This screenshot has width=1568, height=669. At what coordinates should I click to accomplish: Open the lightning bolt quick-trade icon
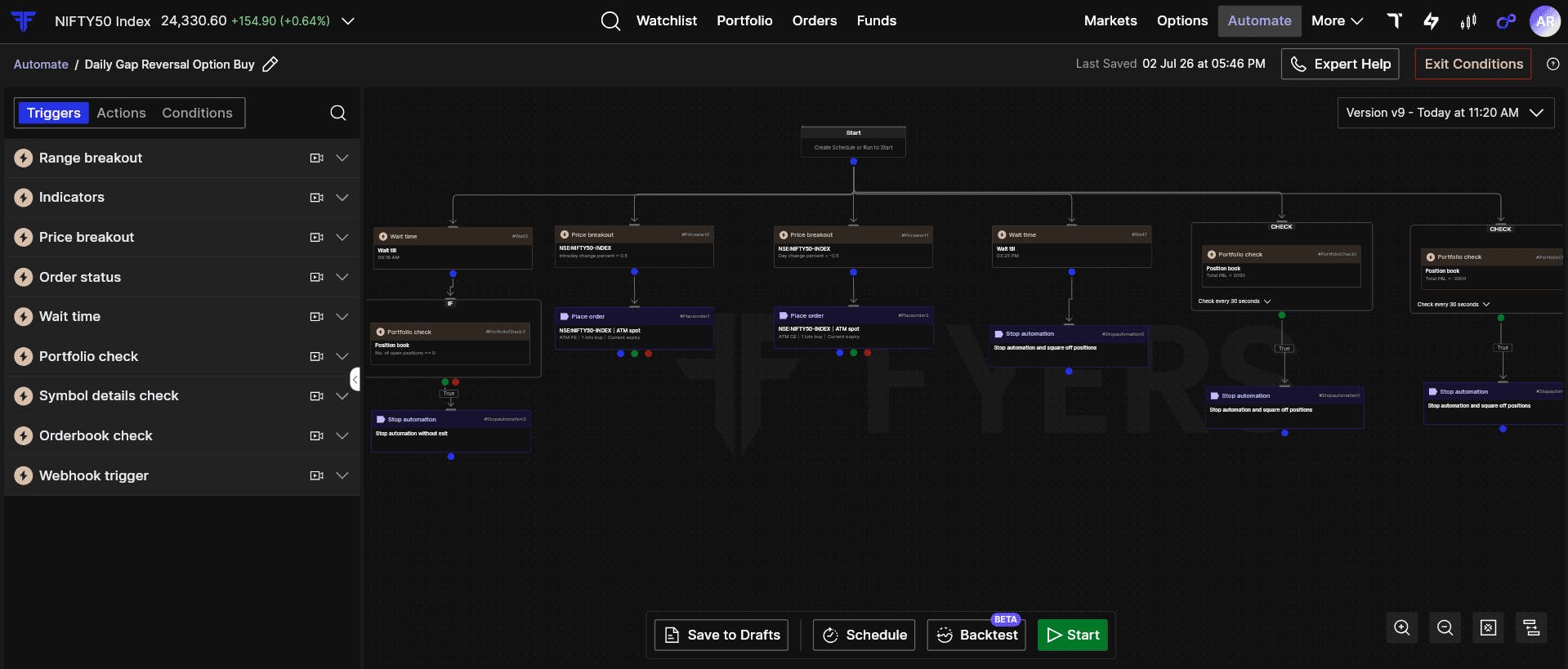[x=1431, y=21]
